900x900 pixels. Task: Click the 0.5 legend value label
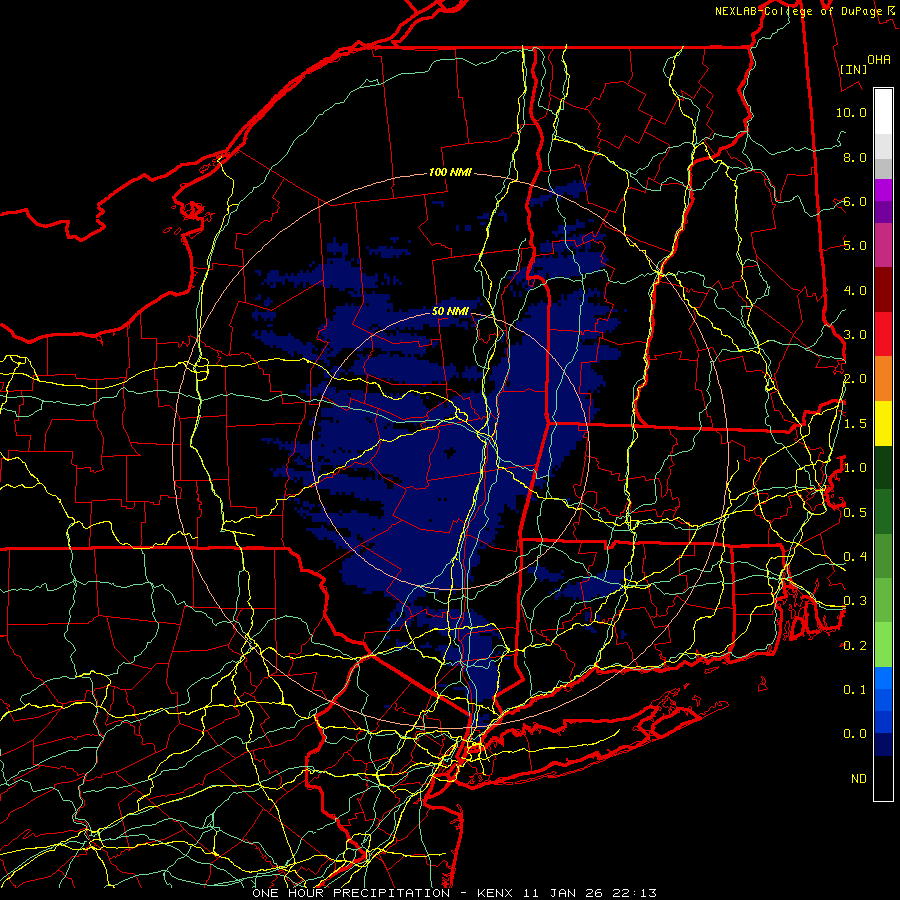pyautogui.click(x=855, y=512)
